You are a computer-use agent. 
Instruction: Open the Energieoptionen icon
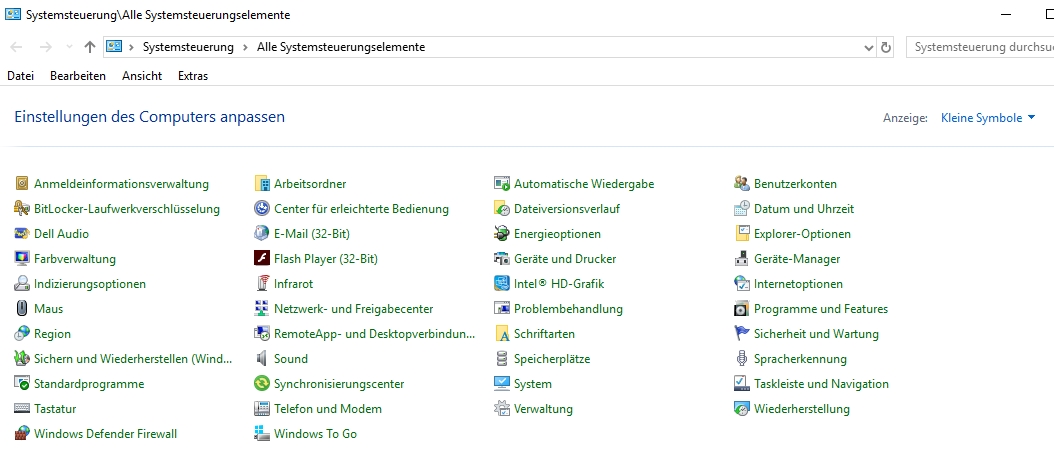tap(502, 234)
